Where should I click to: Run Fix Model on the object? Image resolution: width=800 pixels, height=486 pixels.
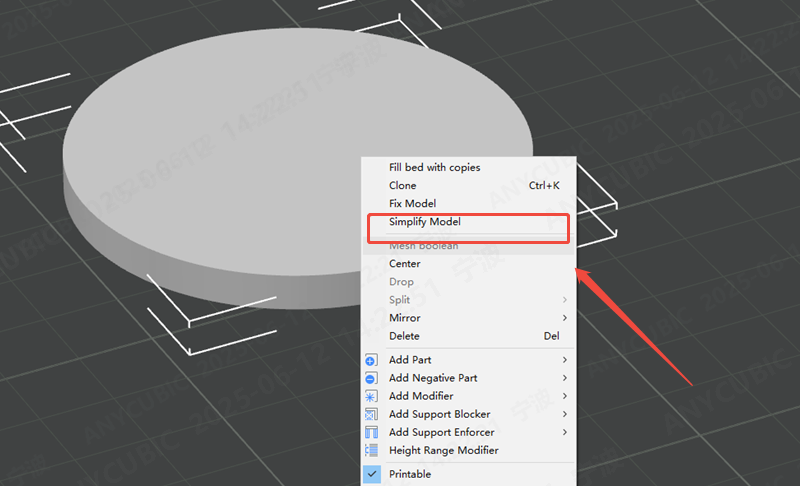469,203
